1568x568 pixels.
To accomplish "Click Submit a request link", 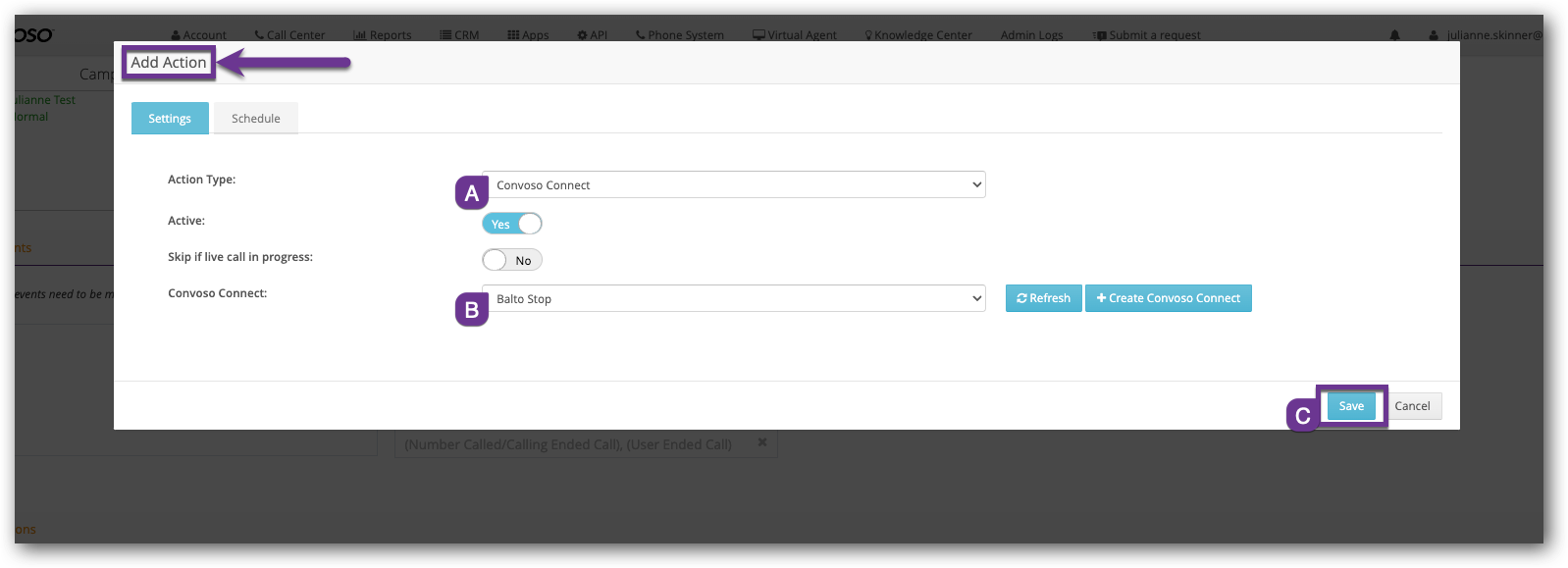I will pos(1147,35).
